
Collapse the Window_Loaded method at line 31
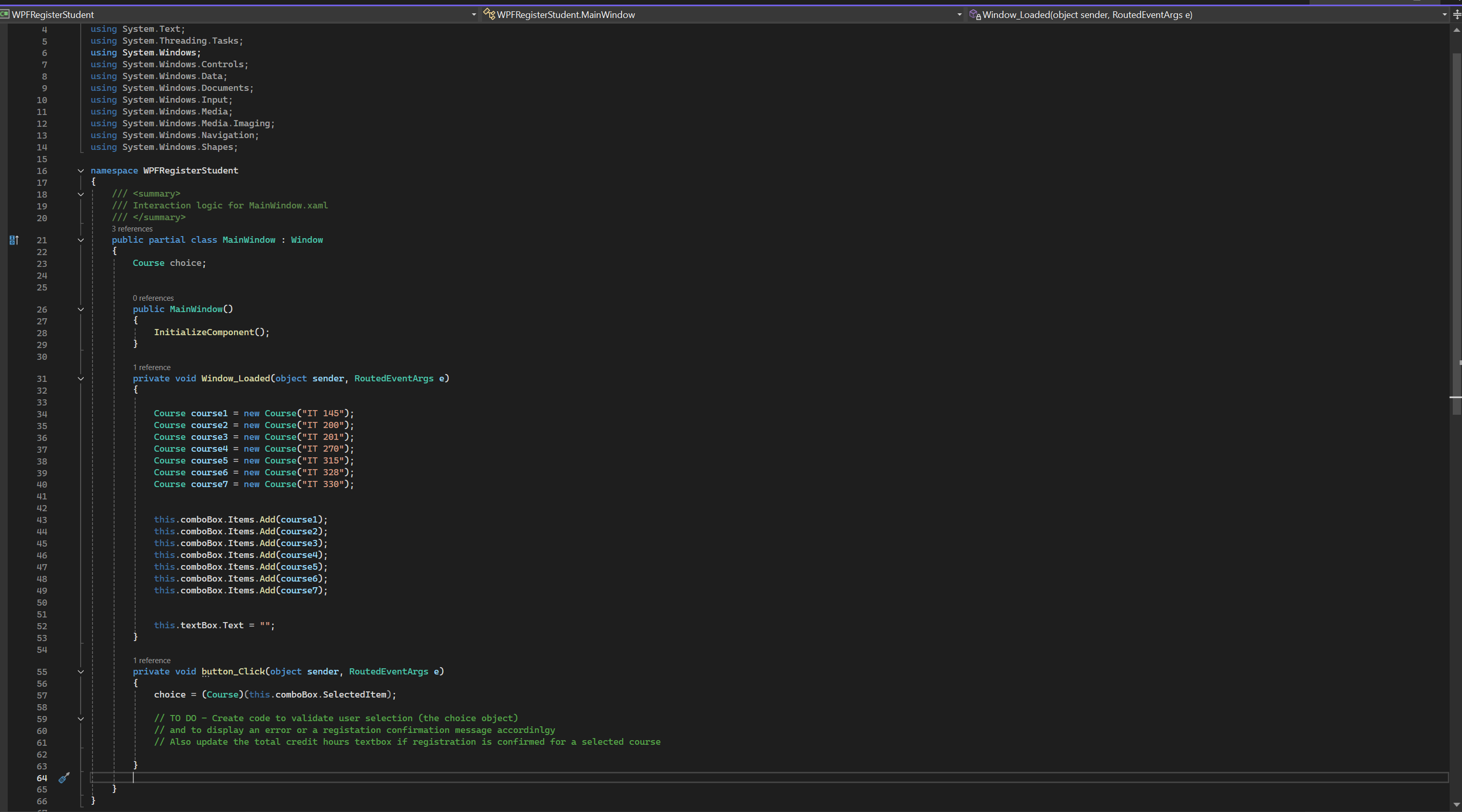pos(81,379)
